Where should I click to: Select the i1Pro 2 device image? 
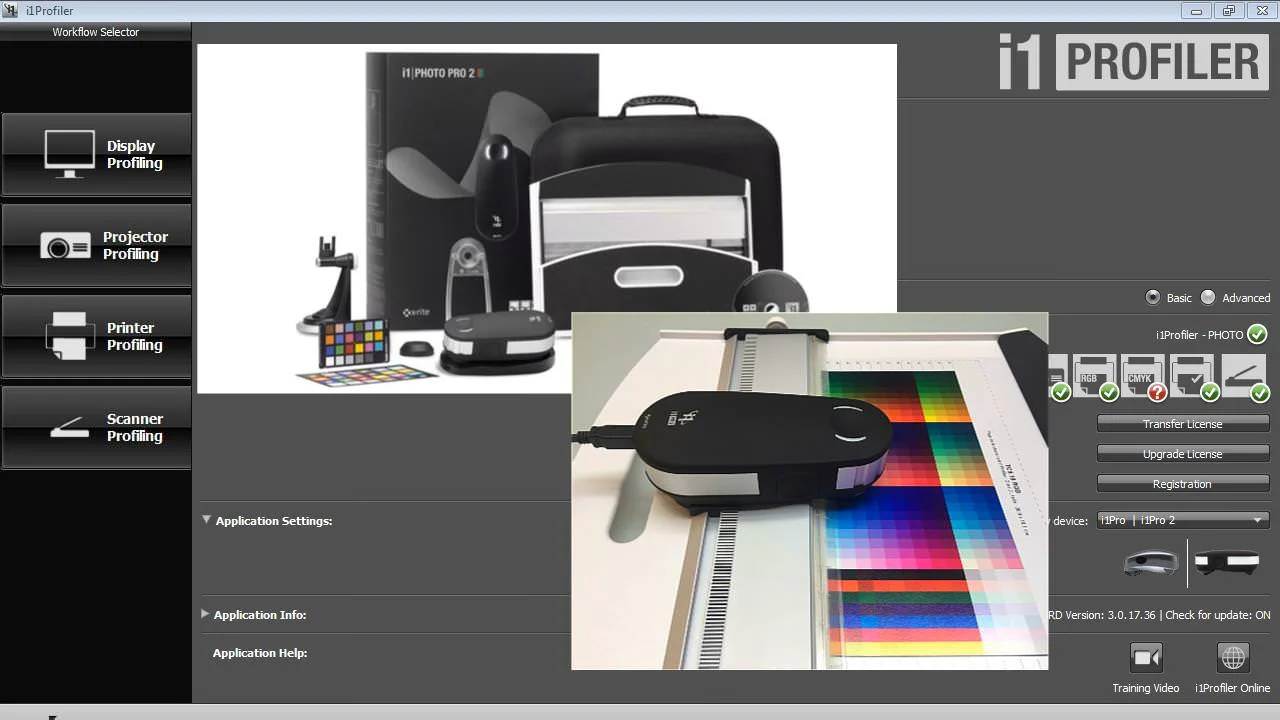[1227, 563]
